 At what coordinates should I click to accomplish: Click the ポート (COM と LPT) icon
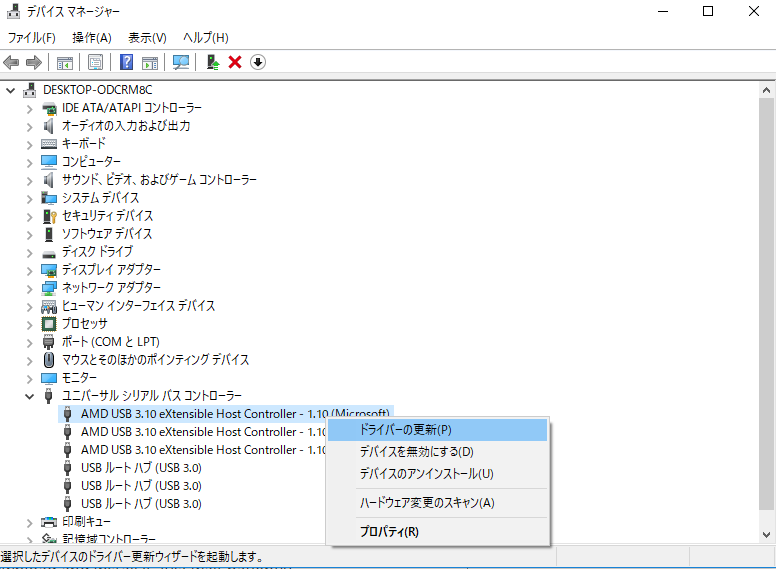(48, 342)
